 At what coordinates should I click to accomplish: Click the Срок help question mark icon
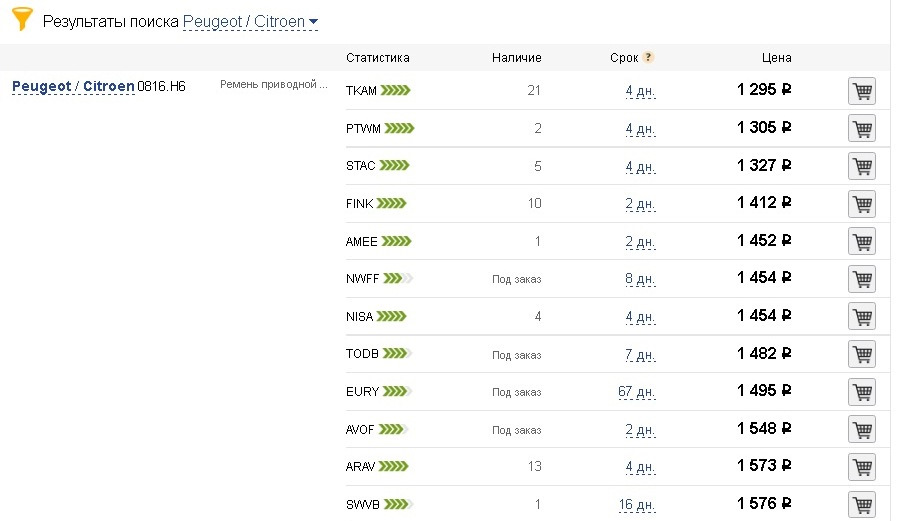click(648, 57)
